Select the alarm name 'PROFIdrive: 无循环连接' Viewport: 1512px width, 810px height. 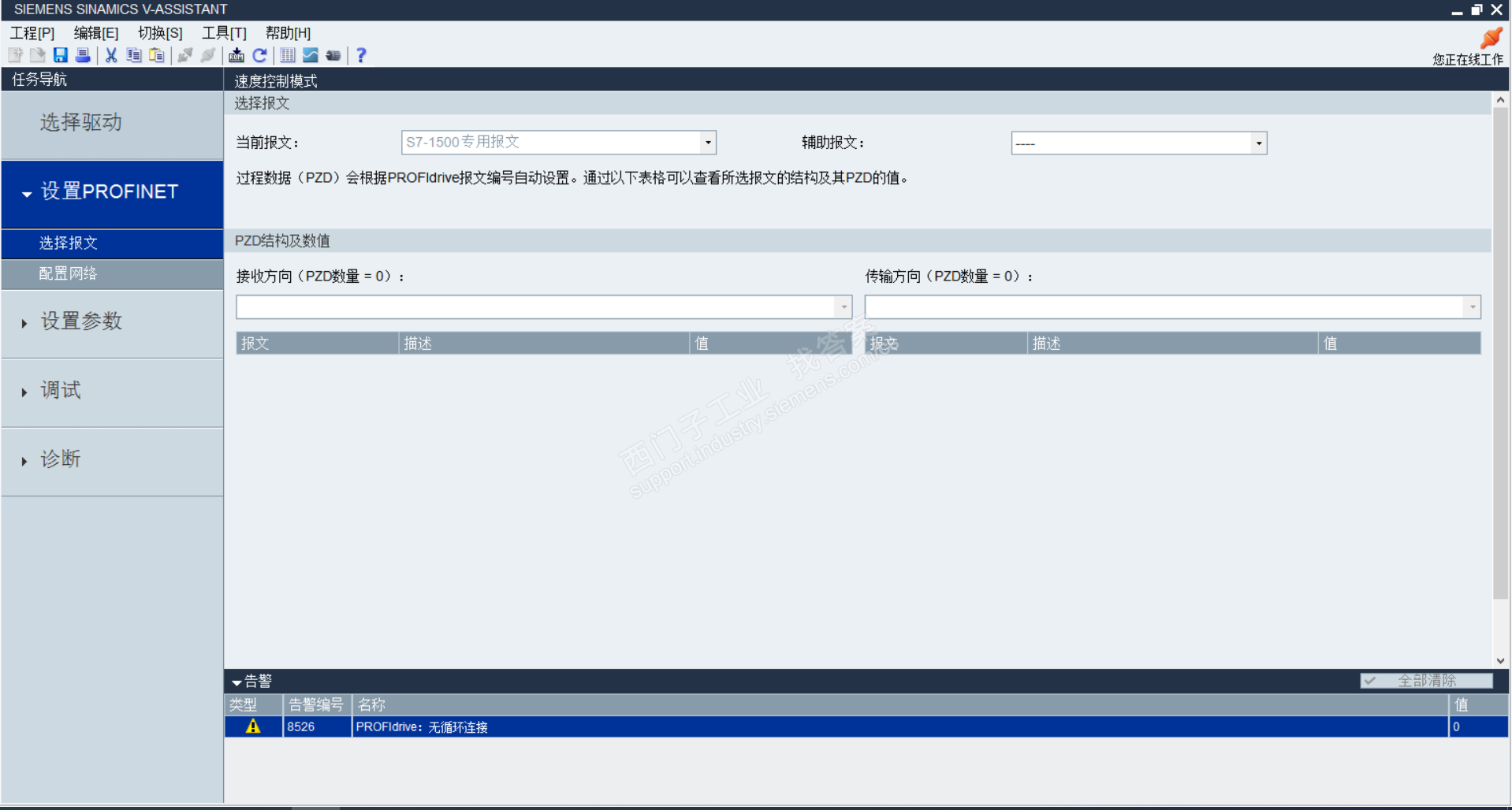[422, 727]
